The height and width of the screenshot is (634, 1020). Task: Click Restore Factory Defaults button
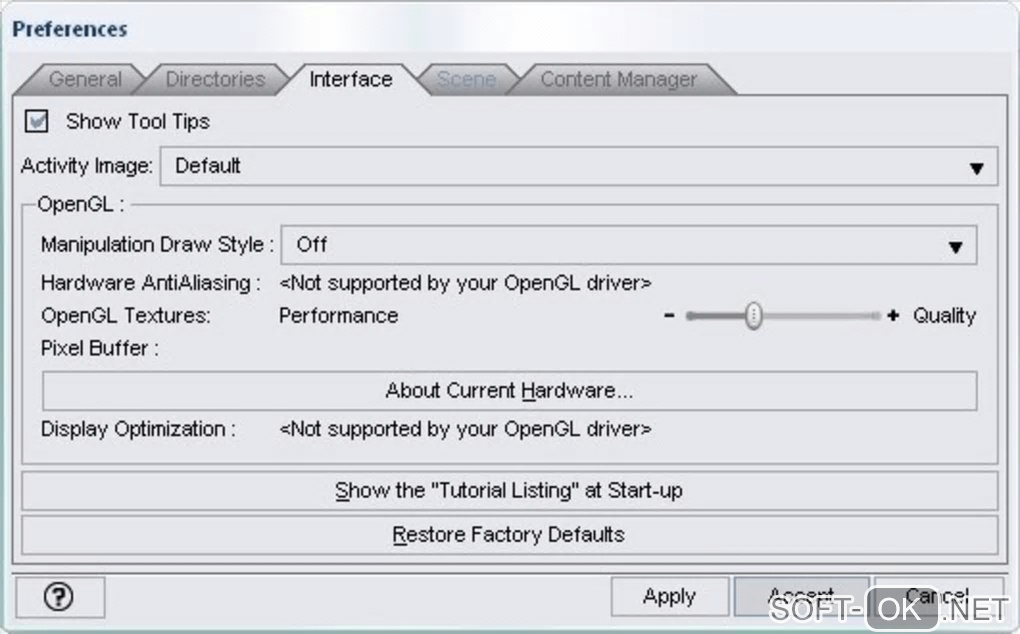(509, 534)
